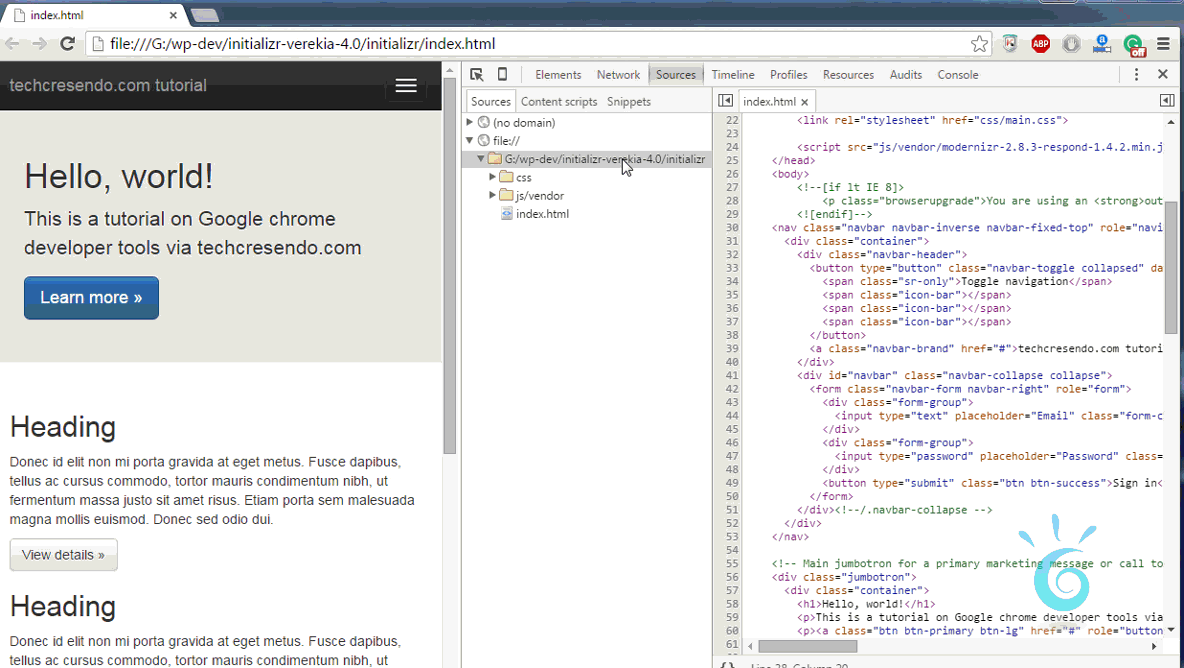Activate the inspect element picker icon

(476, 74)
